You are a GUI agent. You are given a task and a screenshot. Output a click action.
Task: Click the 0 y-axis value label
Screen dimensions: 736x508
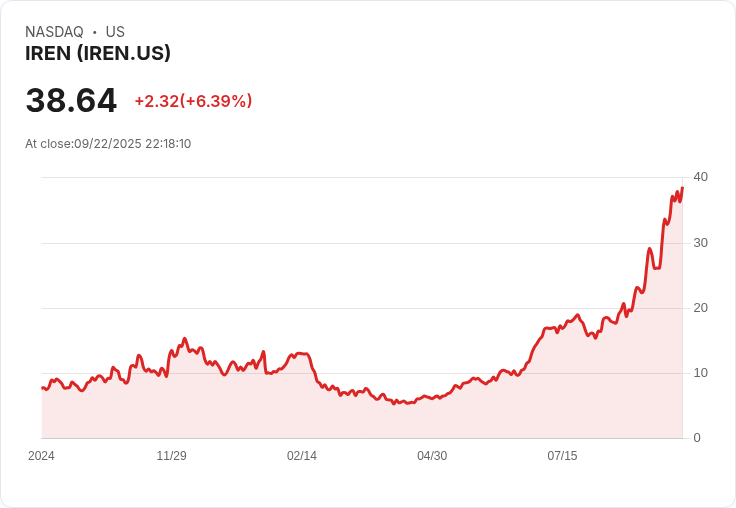[697, 438]
